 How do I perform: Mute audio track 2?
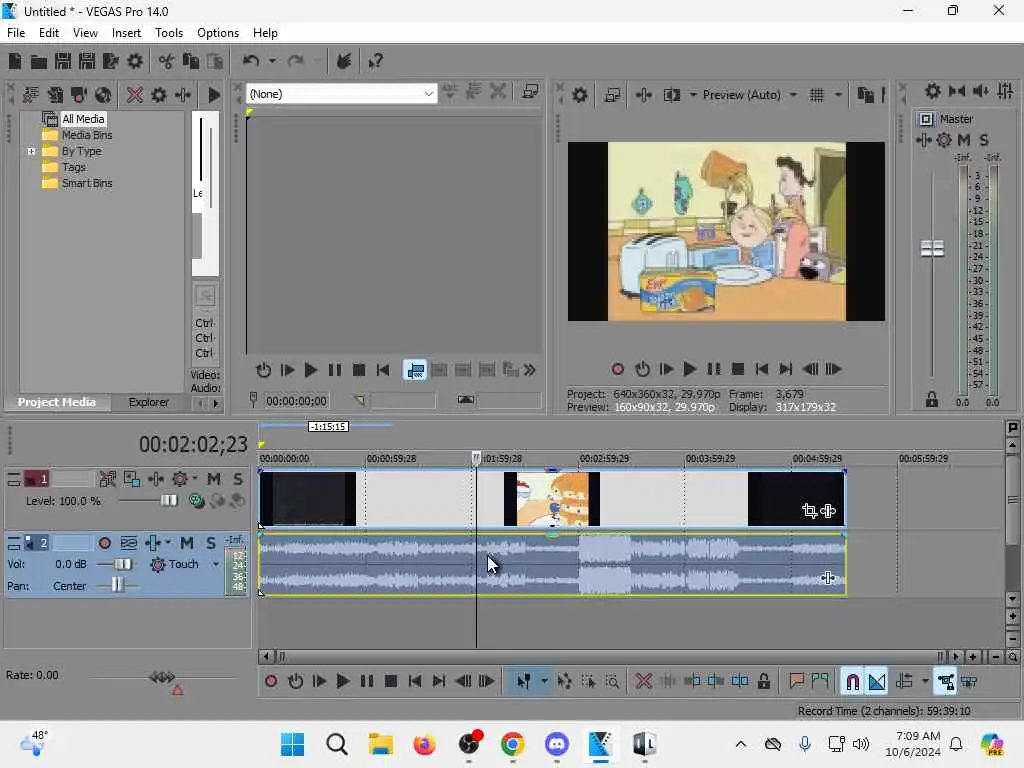point(187,543)
